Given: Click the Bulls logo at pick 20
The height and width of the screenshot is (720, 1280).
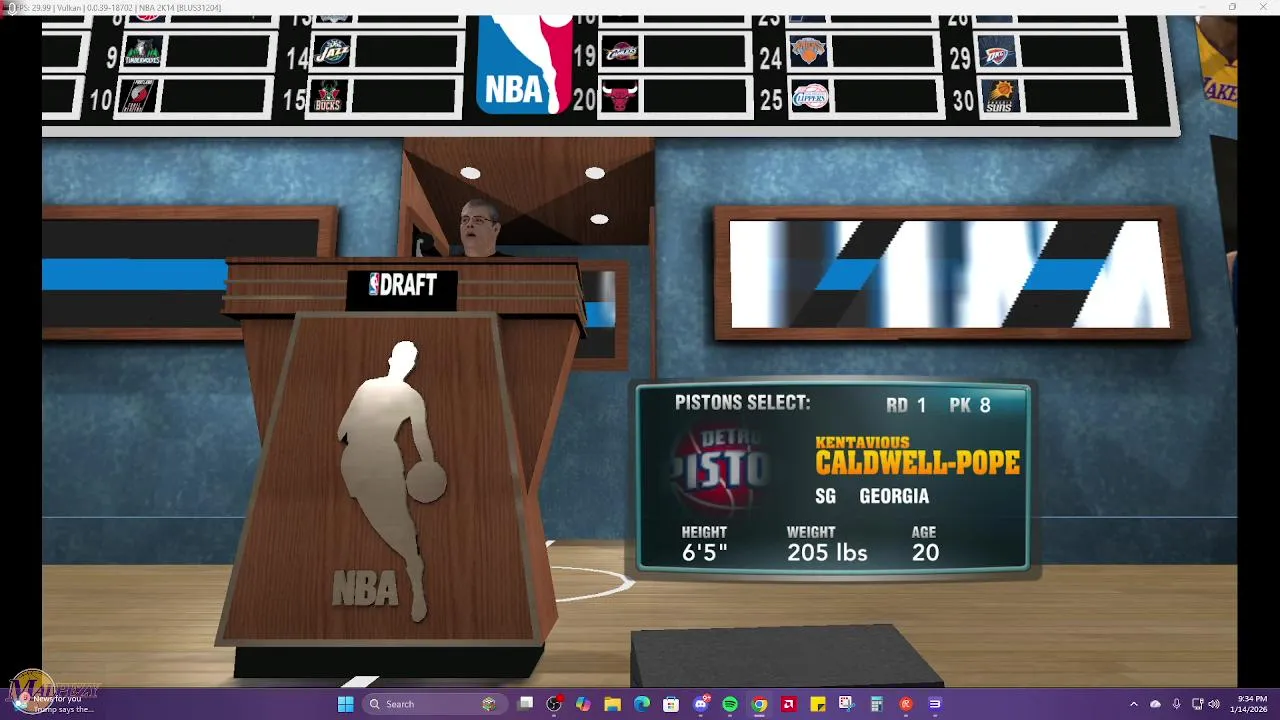Looking at the screenshot, I should pos(619,97).
